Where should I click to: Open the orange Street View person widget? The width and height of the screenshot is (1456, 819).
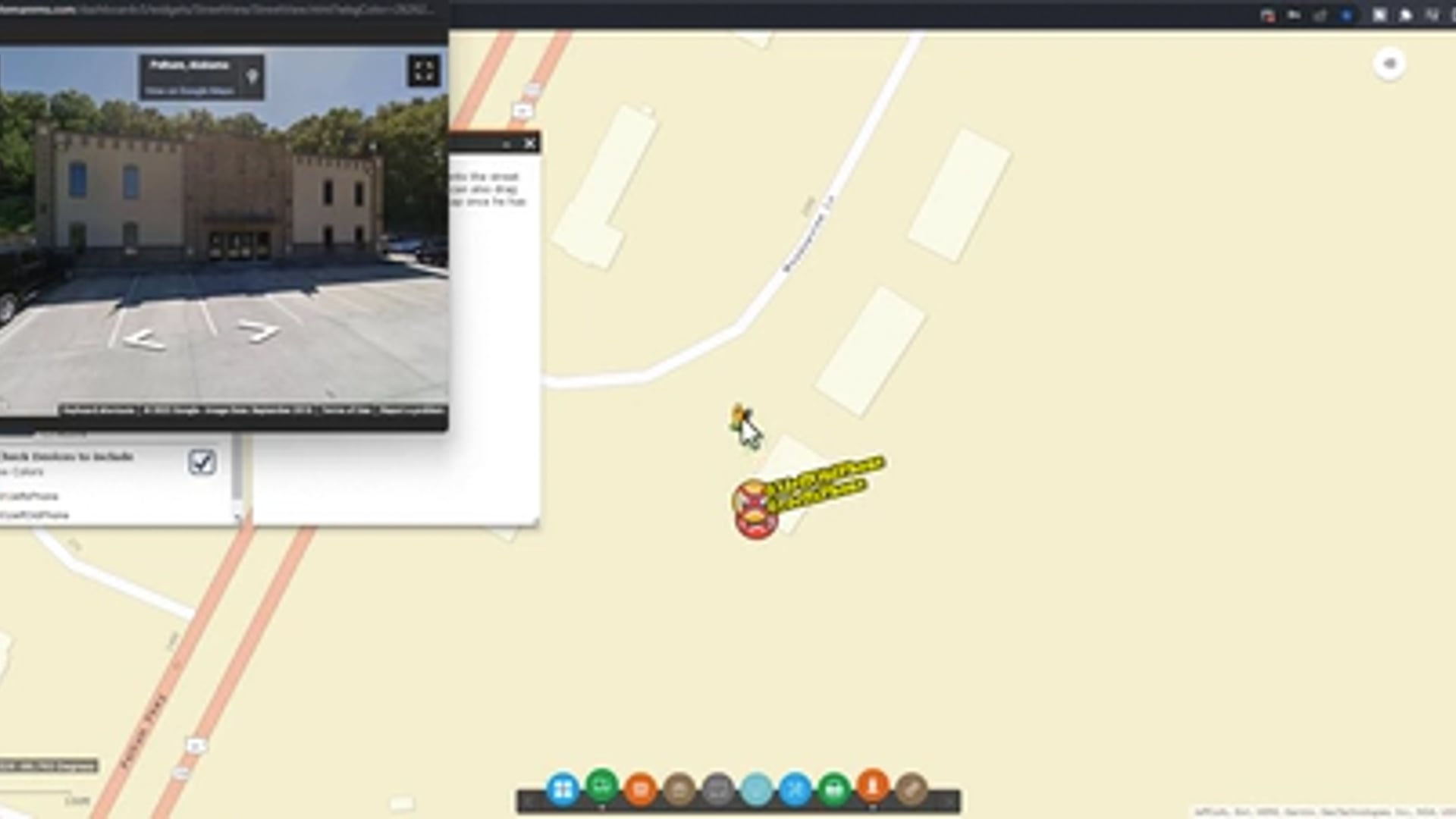[x=873, y=786]
